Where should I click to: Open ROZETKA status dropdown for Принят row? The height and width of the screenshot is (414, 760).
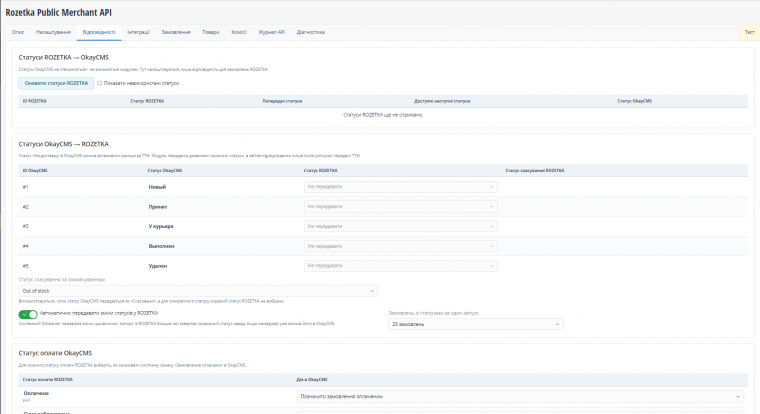click(x=400, y=207)
